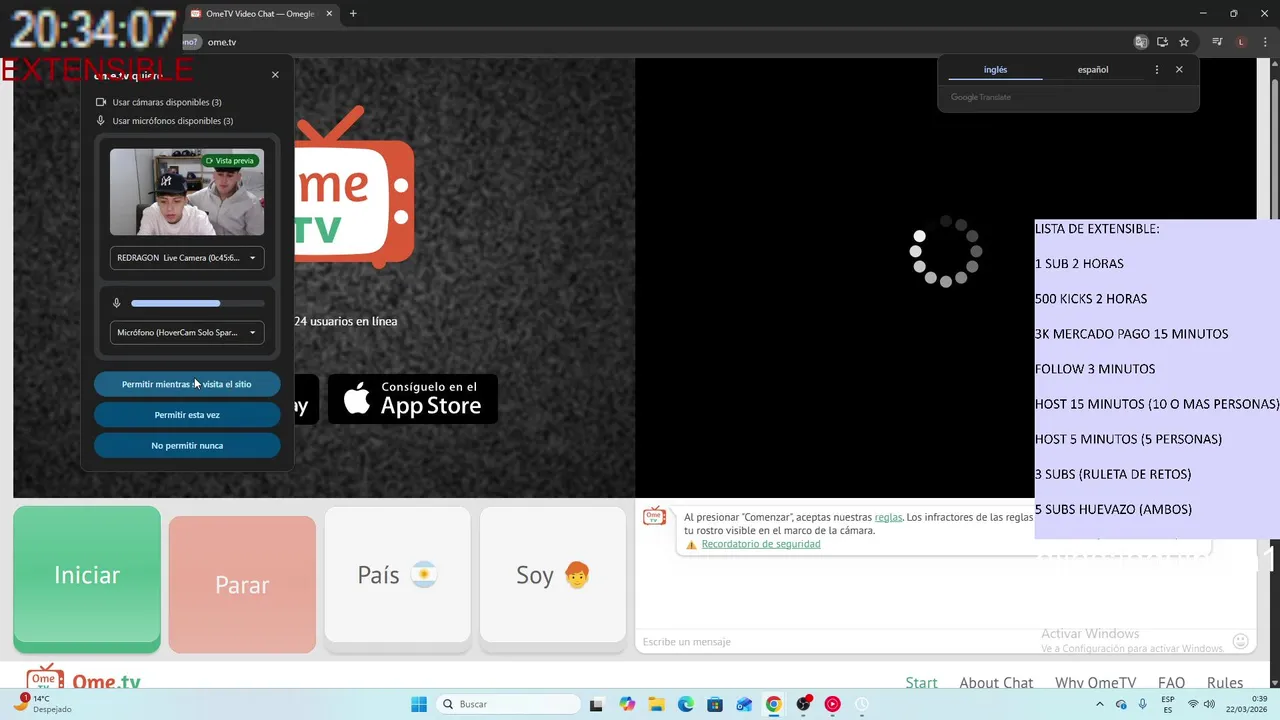Image resolution: width=1280 pixels, height=720 pixels.
Task: Open the Why OmeTV footer link
Action: tap(1095, 683)
